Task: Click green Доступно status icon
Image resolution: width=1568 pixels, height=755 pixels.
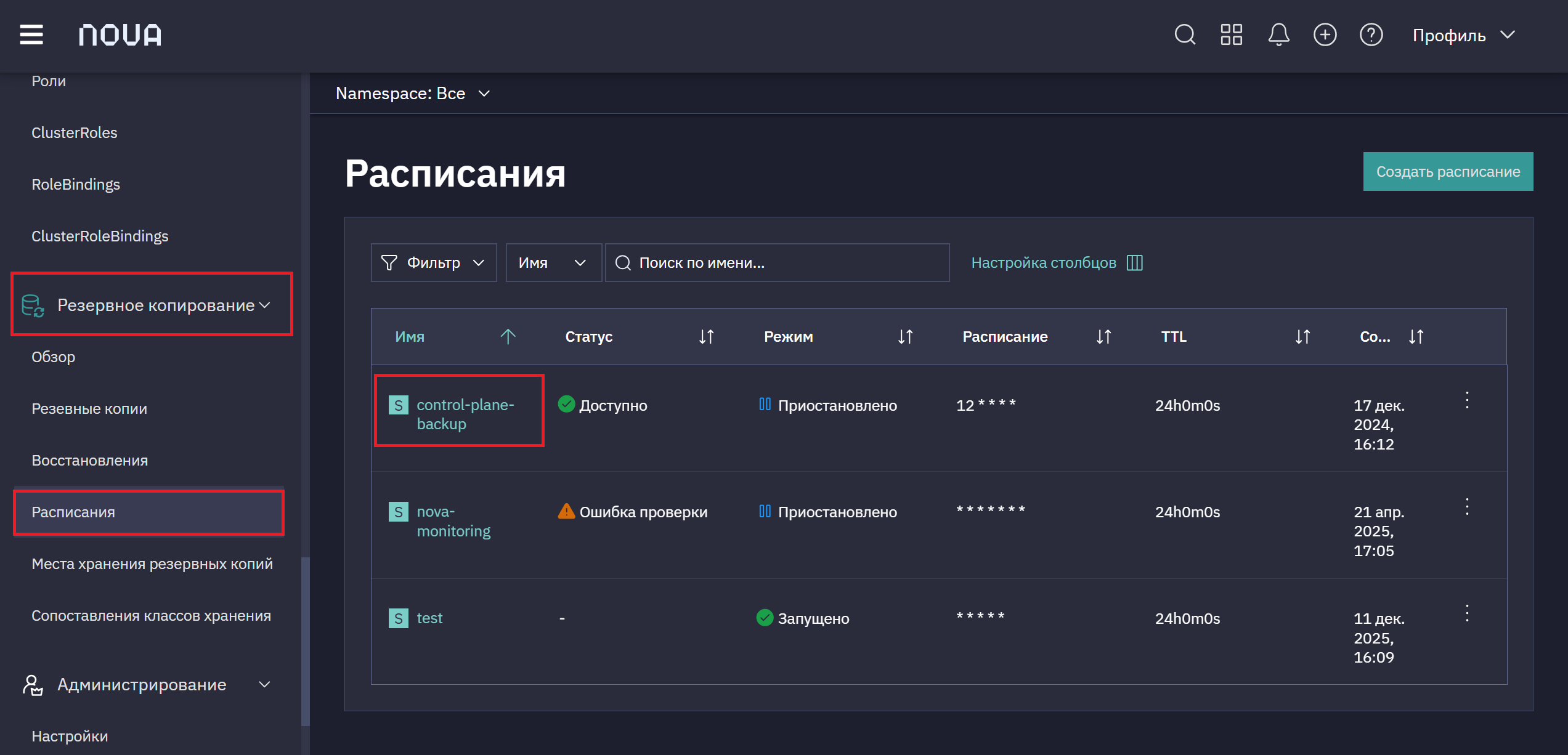Action: [566, 405]
